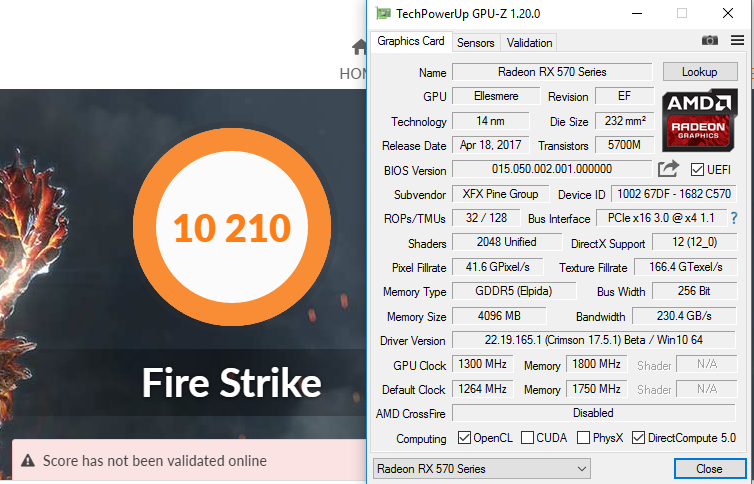Open the Radeon RX 570 Series GPU dropdown

pyautogui.click(x=481, y=469)
